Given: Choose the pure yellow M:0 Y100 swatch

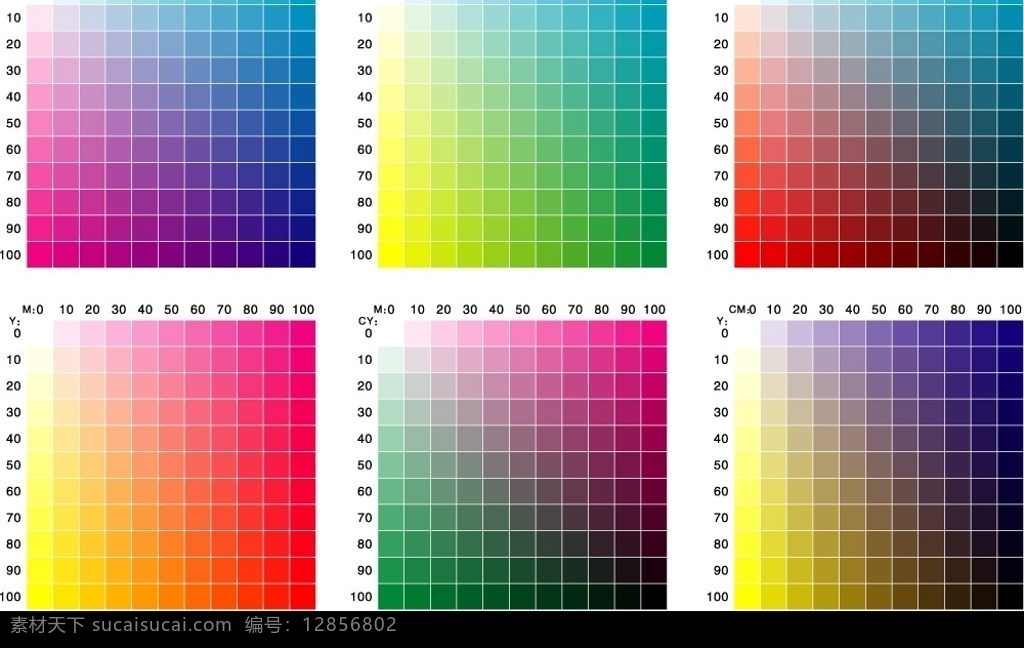Looking at the screenshot, I should [40, 597].
